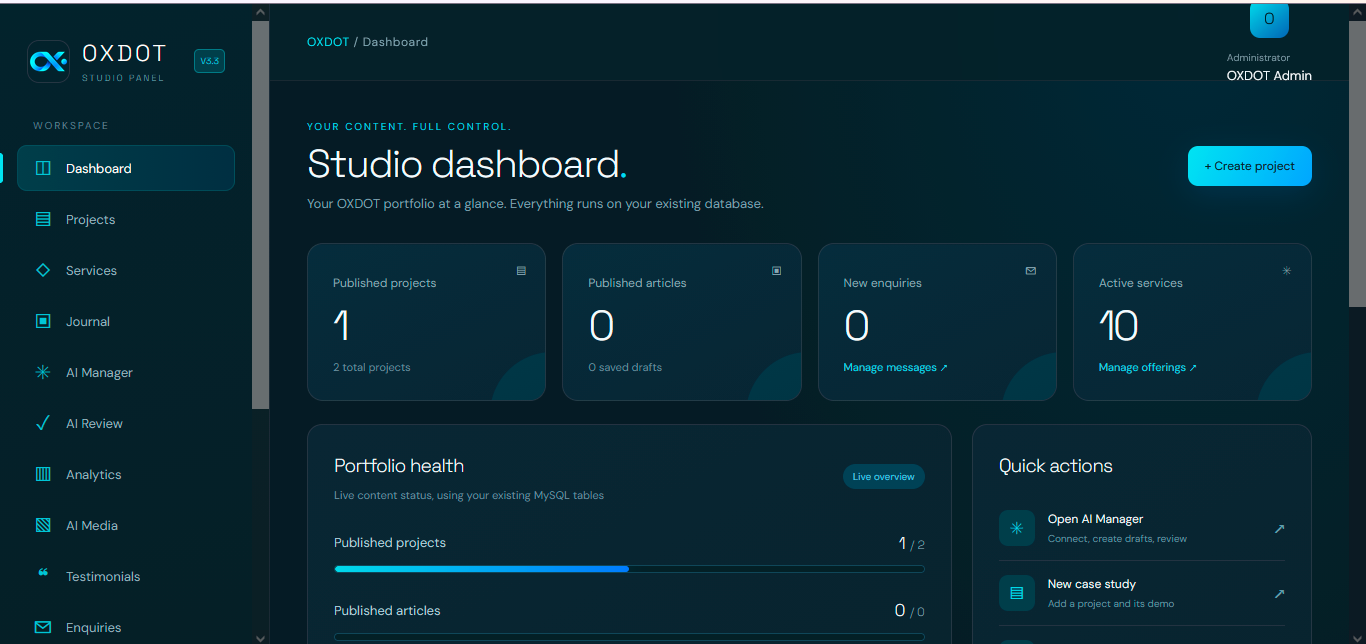Click the AI Review checkmark icon

43,423
